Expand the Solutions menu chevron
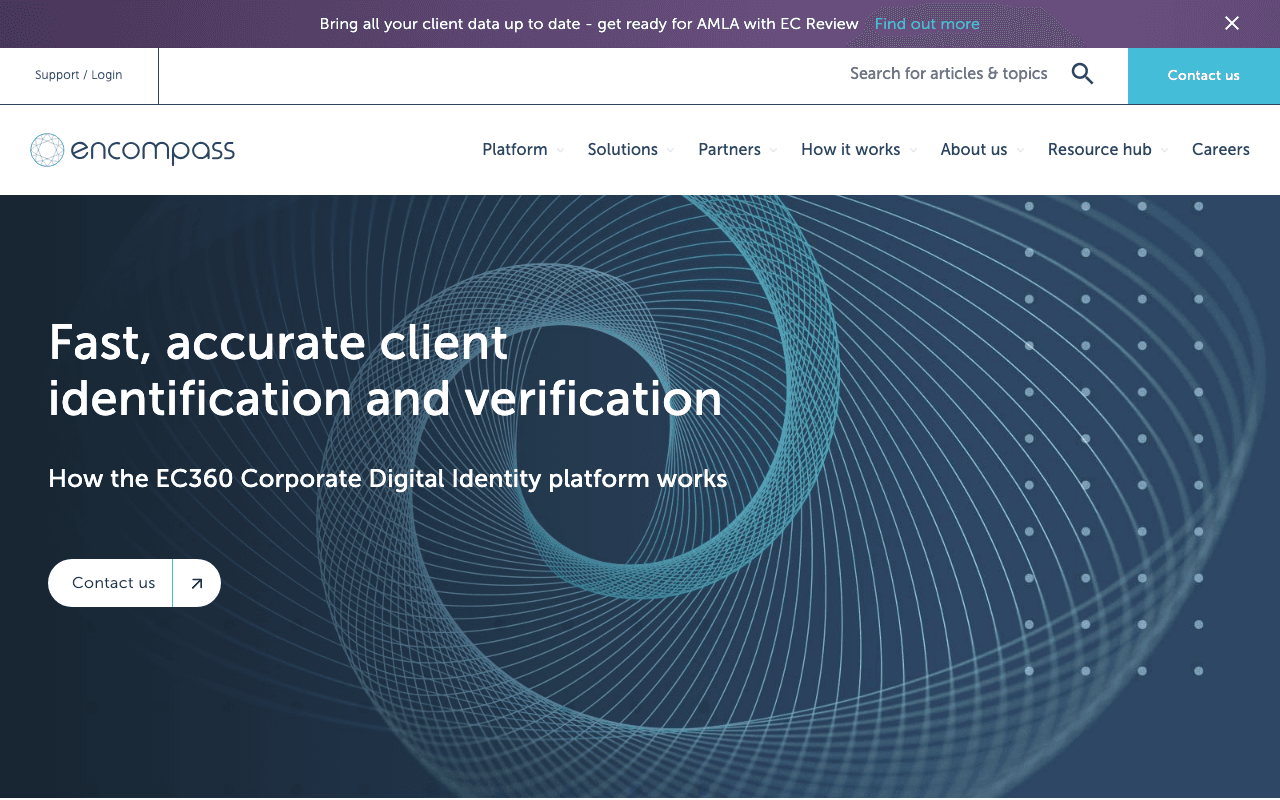 click(670, 151)
